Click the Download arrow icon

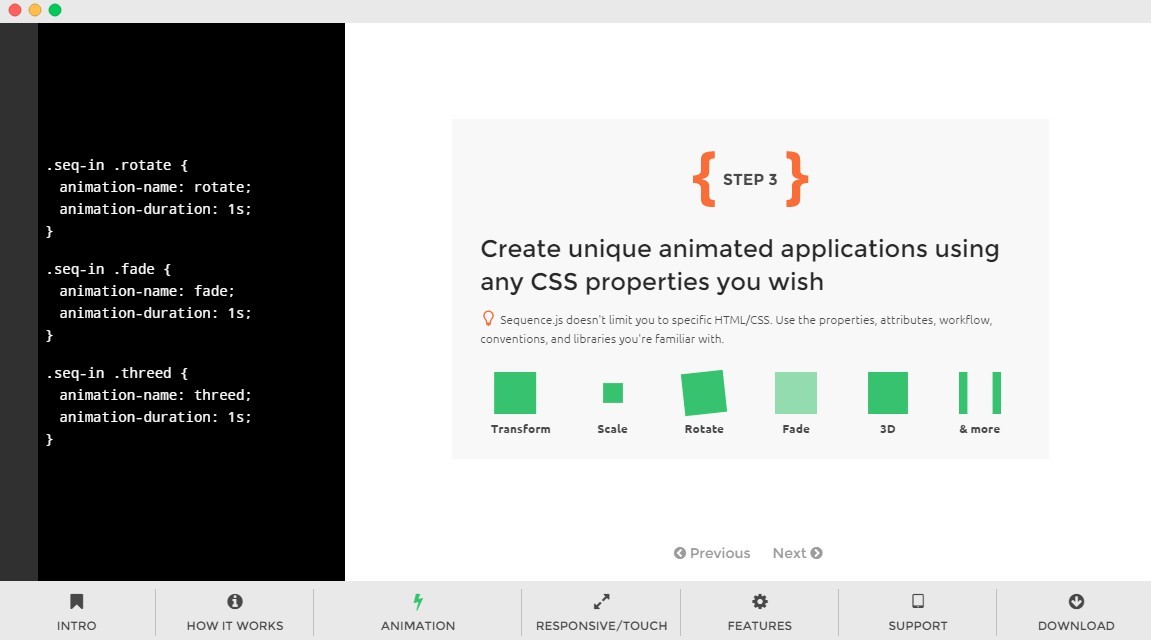[x=1076, y=602]
